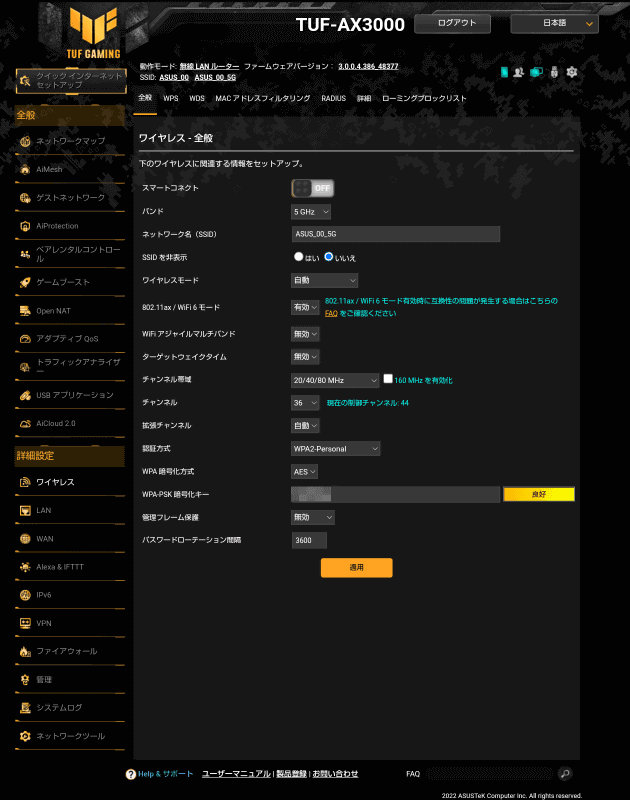Open the ワイヤレスモード dropdown
Screen dimensions: 630x800
324,280
